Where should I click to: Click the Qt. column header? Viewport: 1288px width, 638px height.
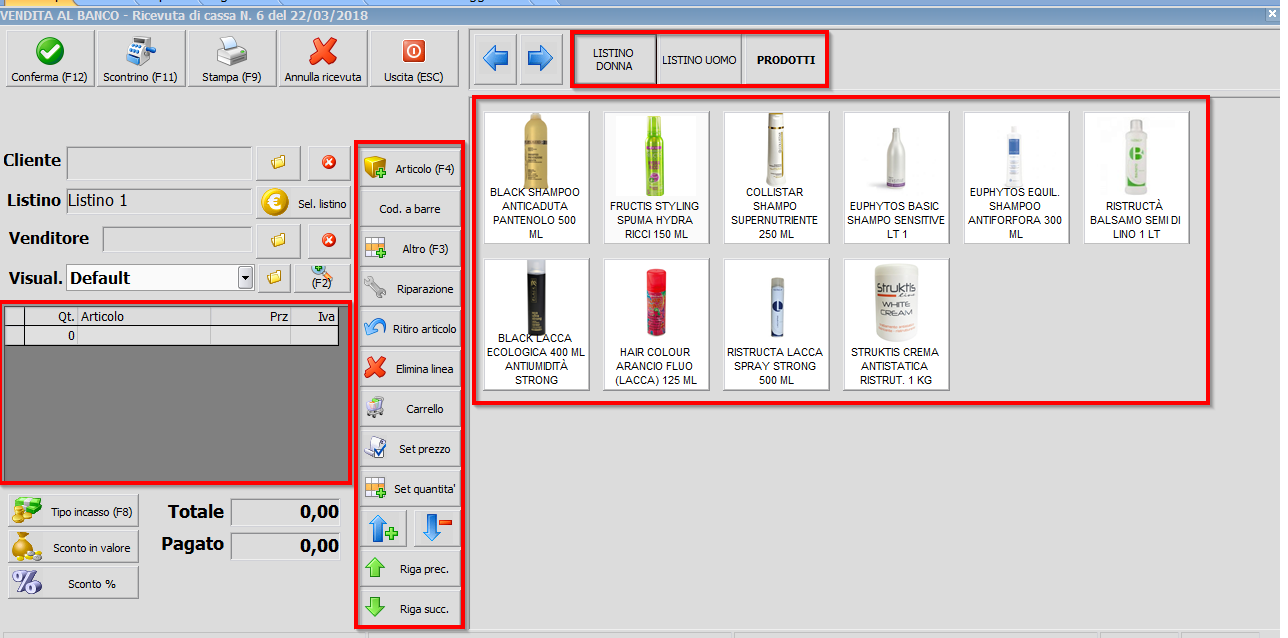pyautogui.click(x=51, y=316)
